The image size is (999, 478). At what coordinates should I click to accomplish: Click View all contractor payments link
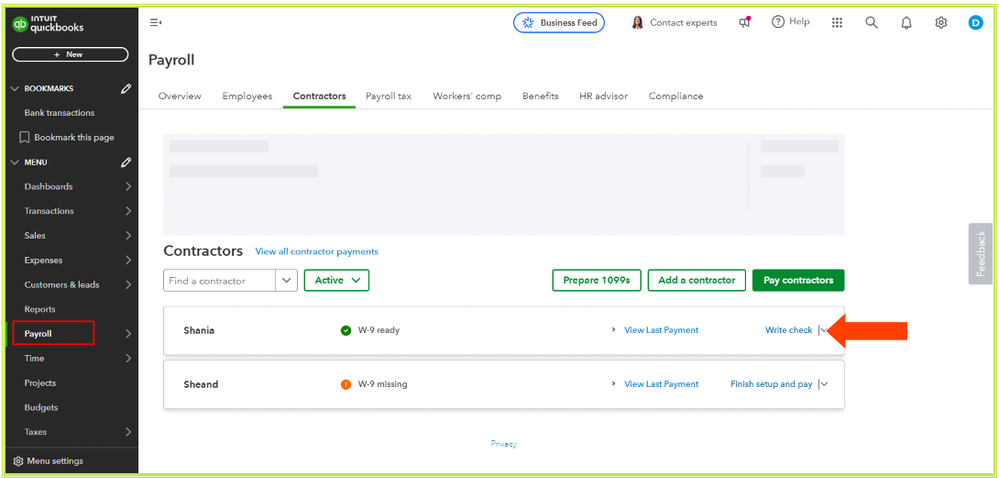[317, 252]
